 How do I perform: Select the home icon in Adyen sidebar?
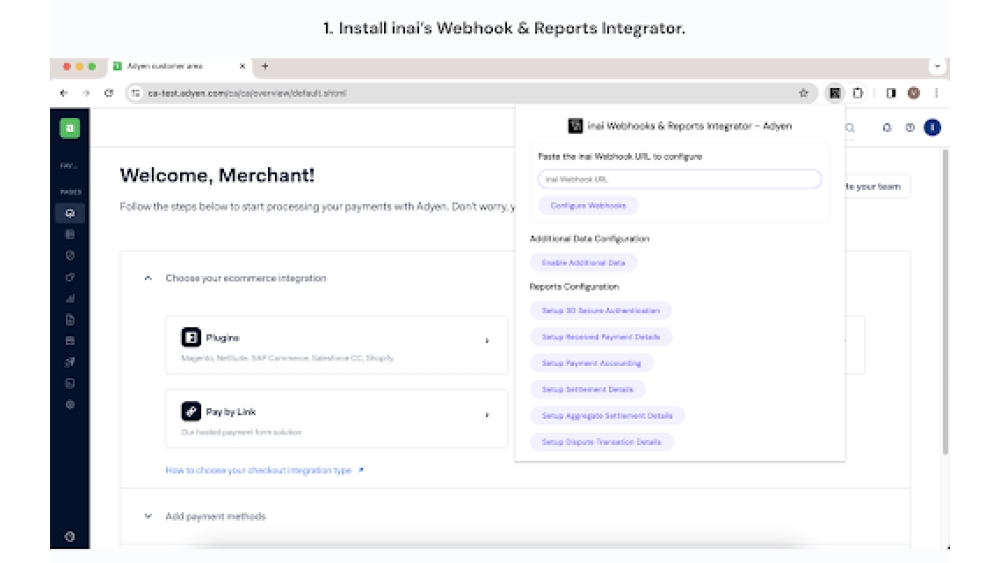pos(70,213)
